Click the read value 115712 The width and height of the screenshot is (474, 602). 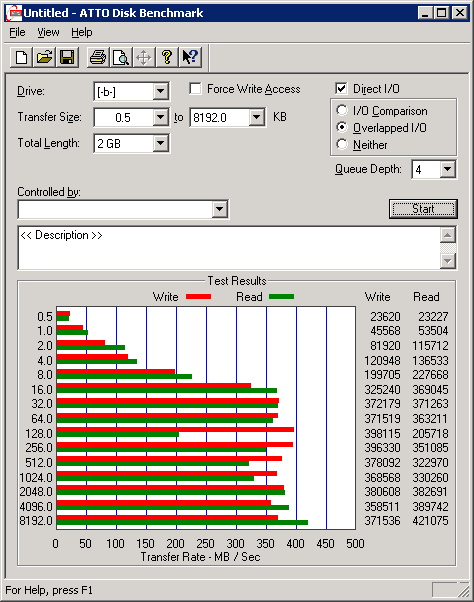pos(430,346)
